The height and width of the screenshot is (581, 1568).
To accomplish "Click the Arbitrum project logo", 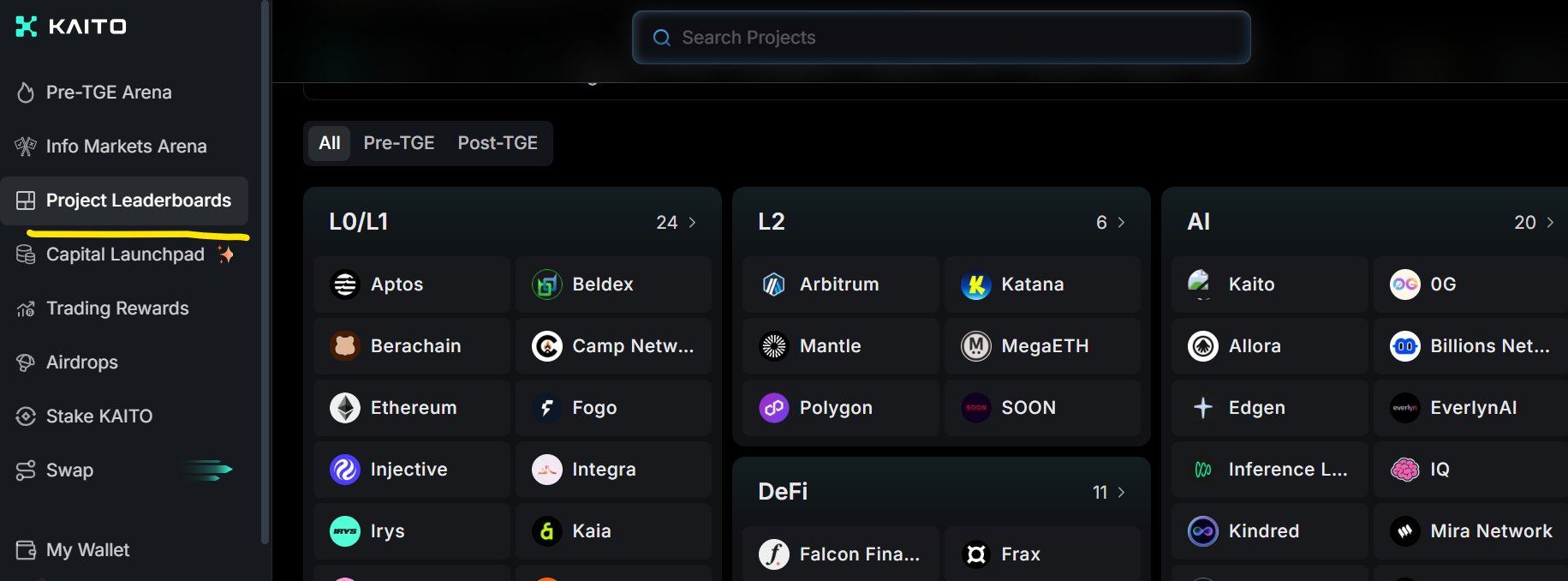I will (774, 285).
